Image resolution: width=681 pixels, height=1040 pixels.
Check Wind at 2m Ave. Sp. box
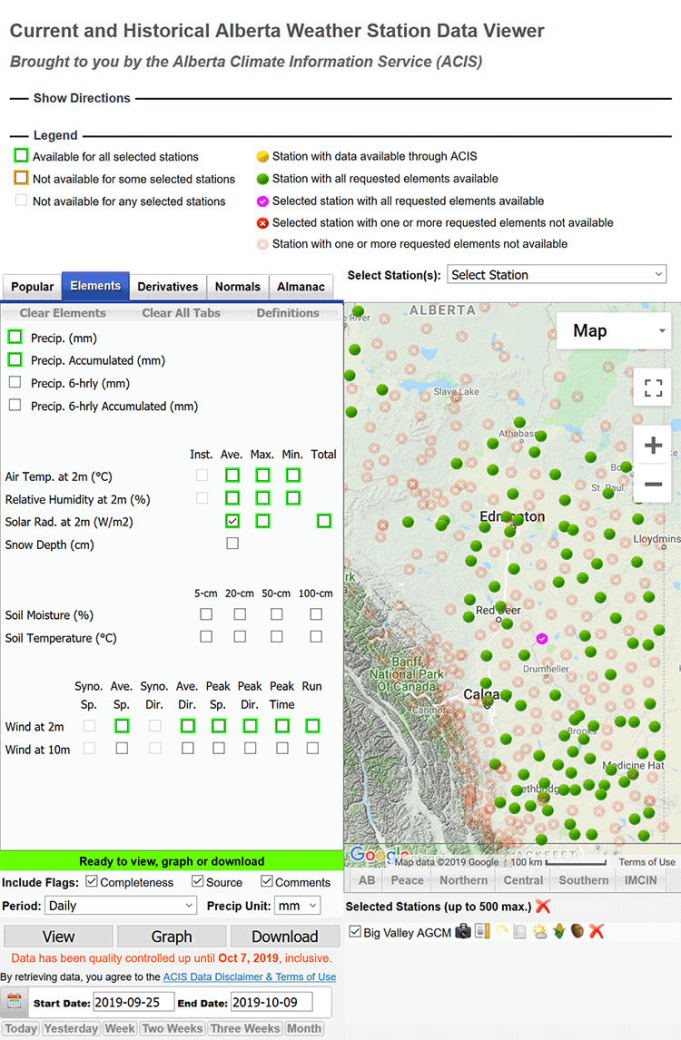[121, 726]
